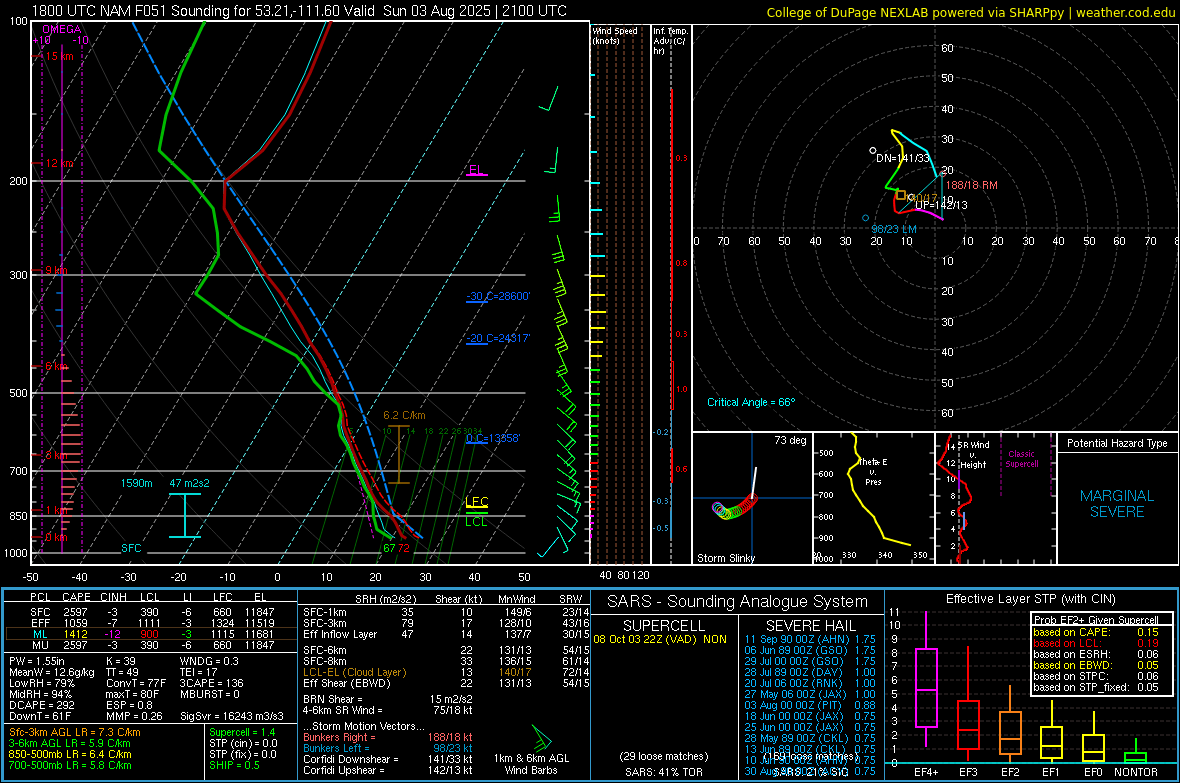
Task: Click the UP=142/13 Corfidi upshear label
Action: point(941,205)
